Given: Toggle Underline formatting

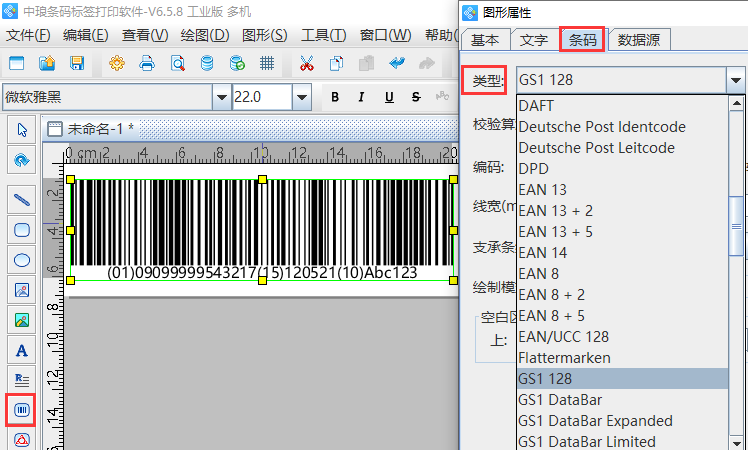Looking at the screenshot, I should point(389,97).
